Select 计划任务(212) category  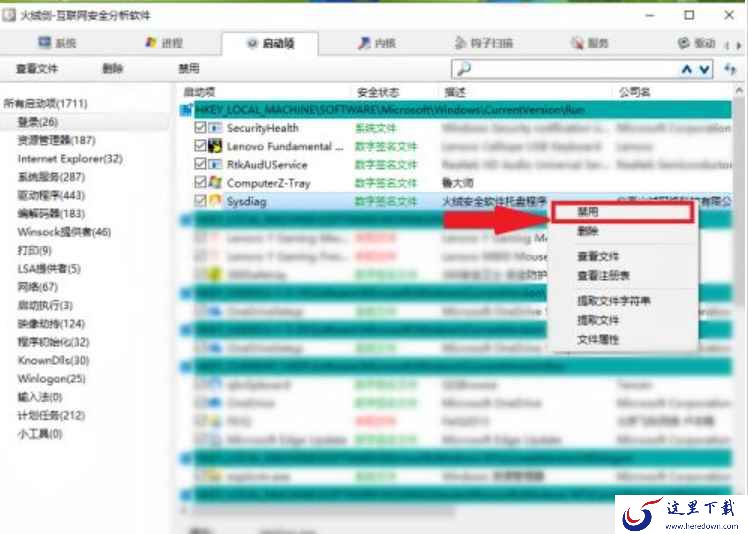[51, 415]
